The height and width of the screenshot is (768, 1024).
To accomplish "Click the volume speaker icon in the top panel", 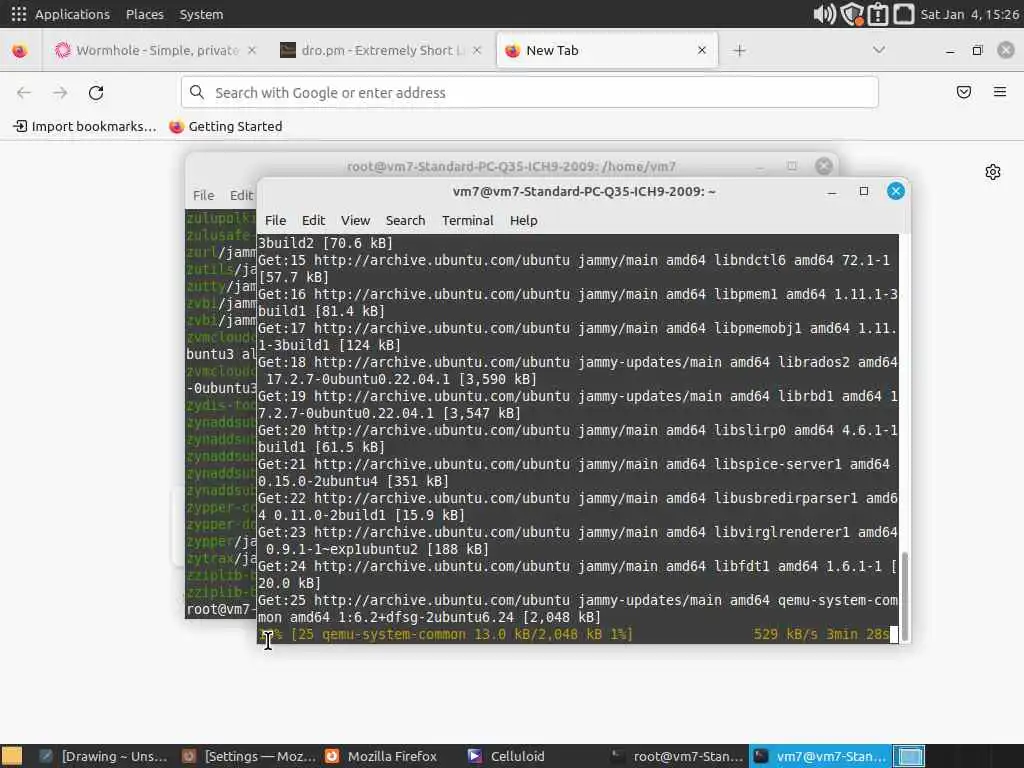I will (x=824, y=14).
